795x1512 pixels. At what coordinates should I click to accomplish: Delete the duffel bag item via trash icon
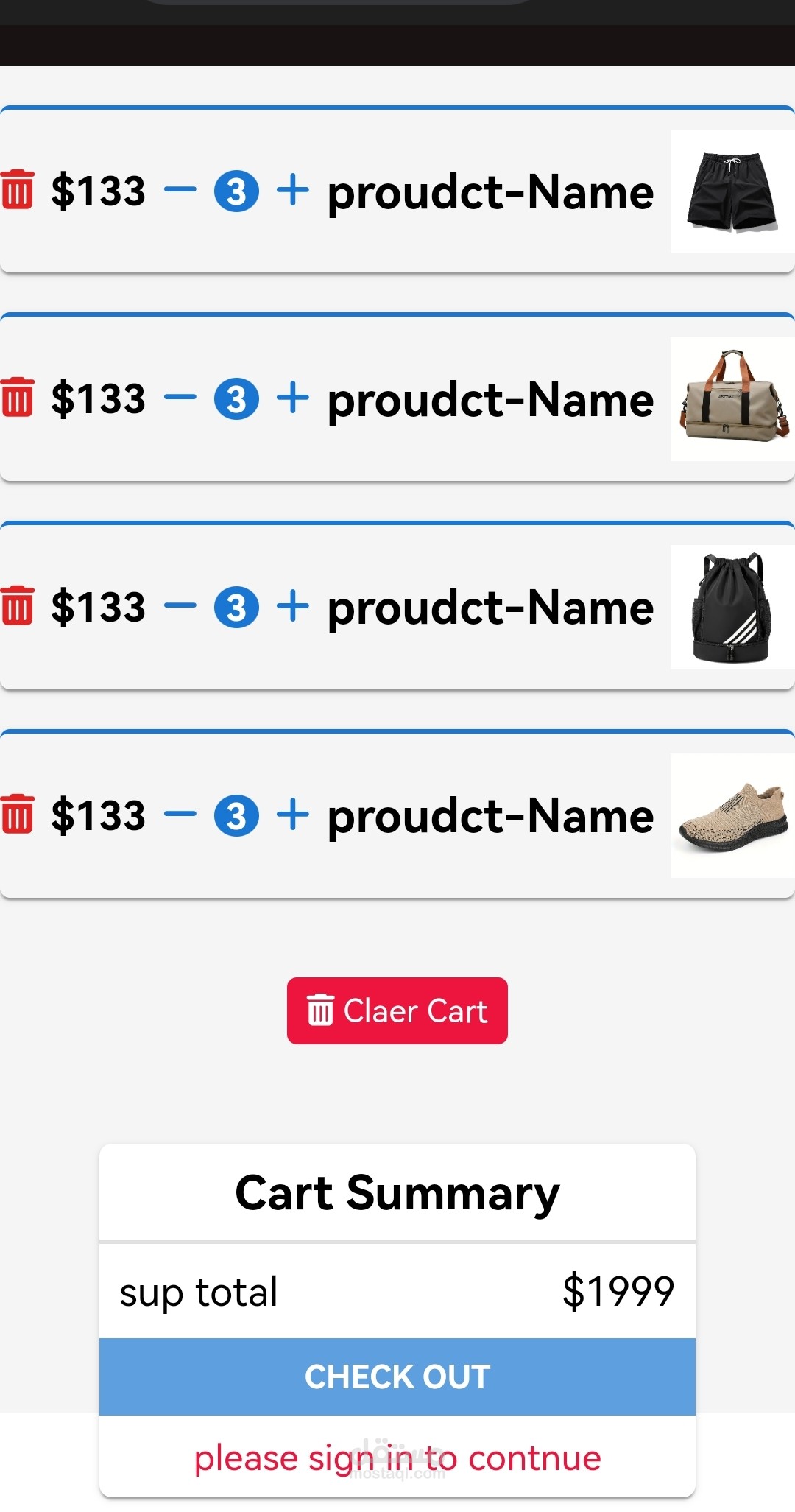pos(17,398)
